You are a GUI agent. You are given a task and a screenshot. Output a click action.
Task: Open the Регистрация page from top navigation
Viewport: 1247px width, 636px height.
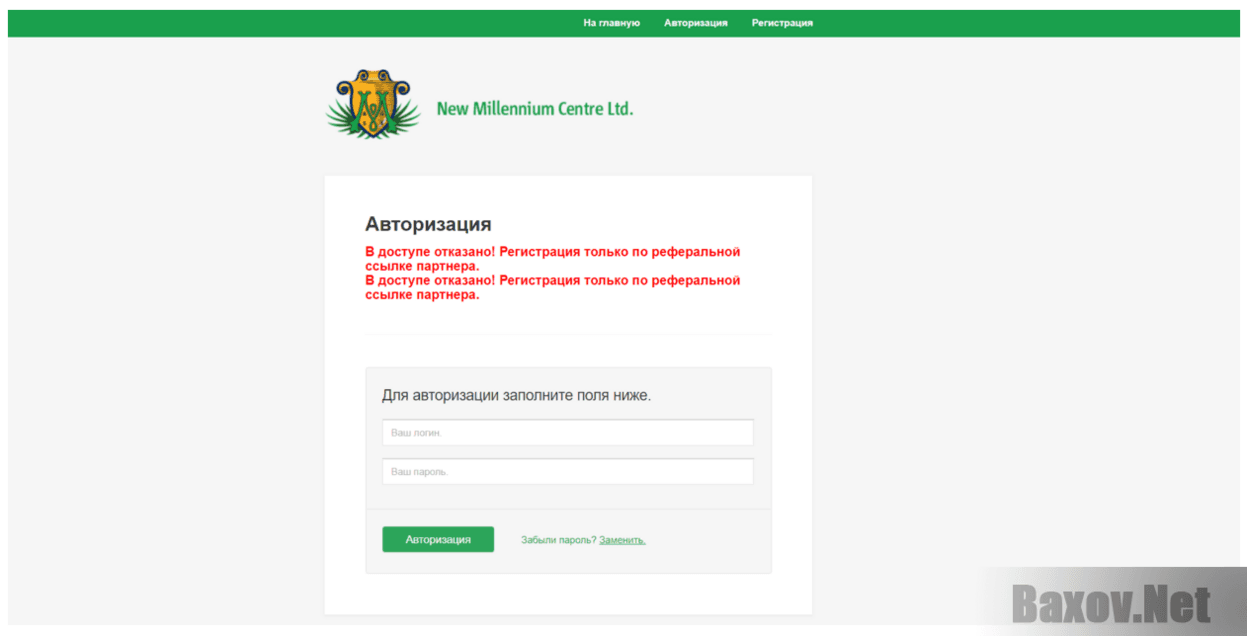(782, 23)
